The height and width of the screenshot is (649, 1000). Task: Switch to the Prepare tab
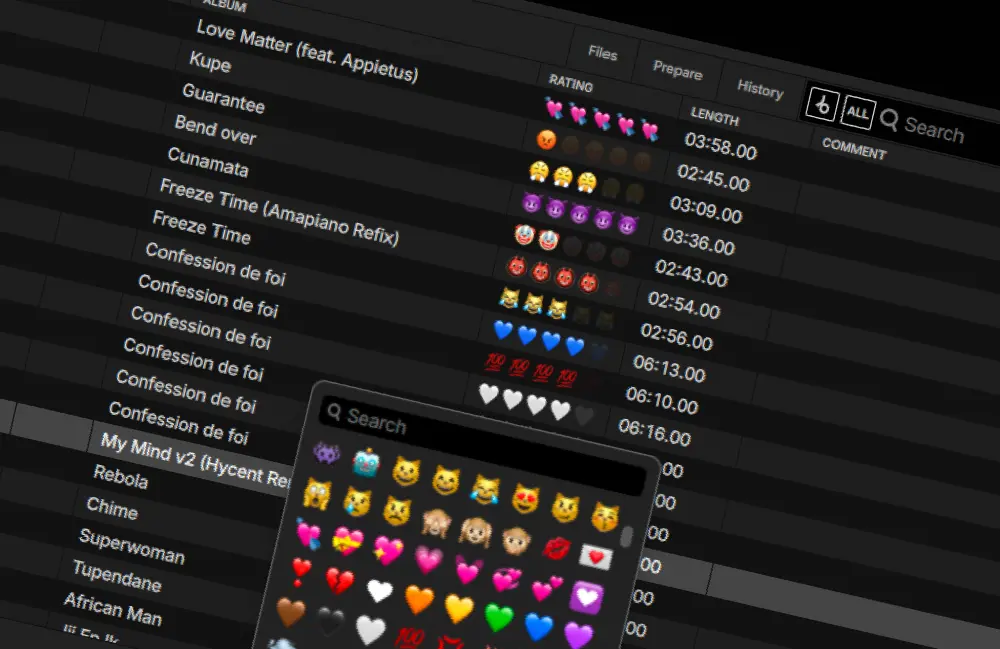[x=677, y=71]
